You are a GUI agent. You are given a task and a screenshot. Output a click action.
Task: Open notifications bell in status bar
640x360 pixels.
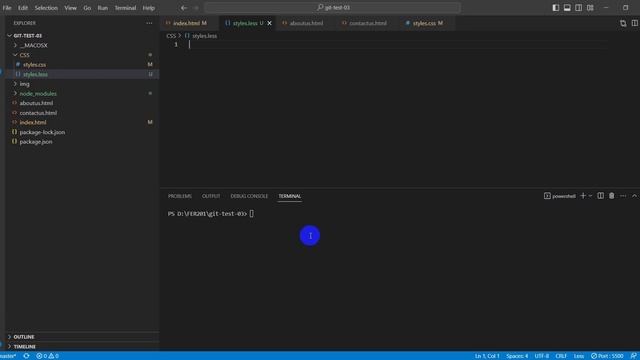(x=633, y=356)
